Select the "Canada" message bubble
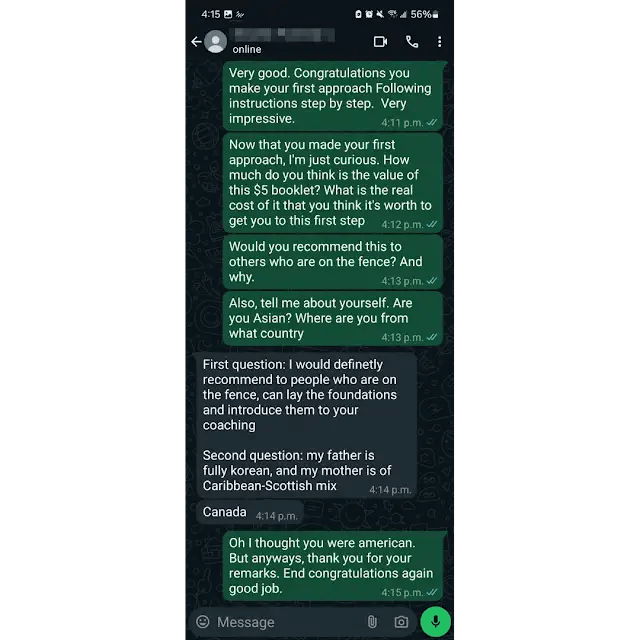Image resolution: width=640 pixels, height=640 pixels. click(250, 513)
